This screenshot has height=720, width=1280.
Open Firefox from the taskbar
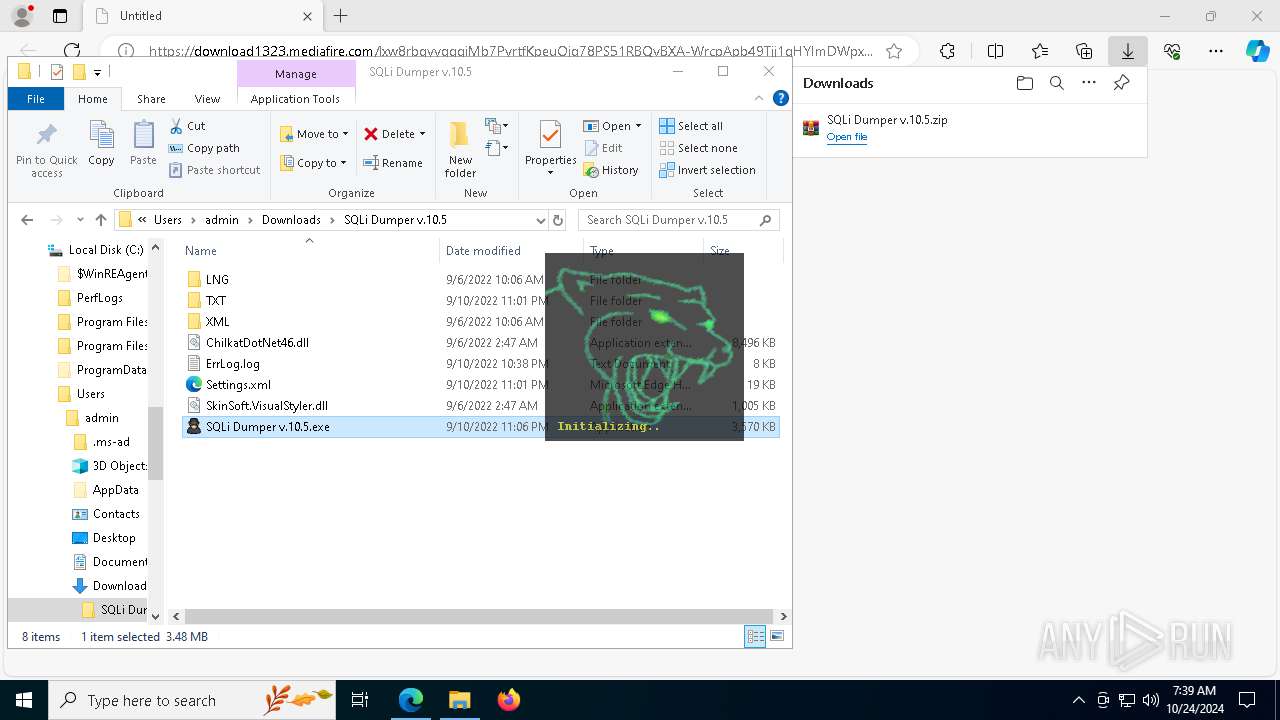point(509,700)
